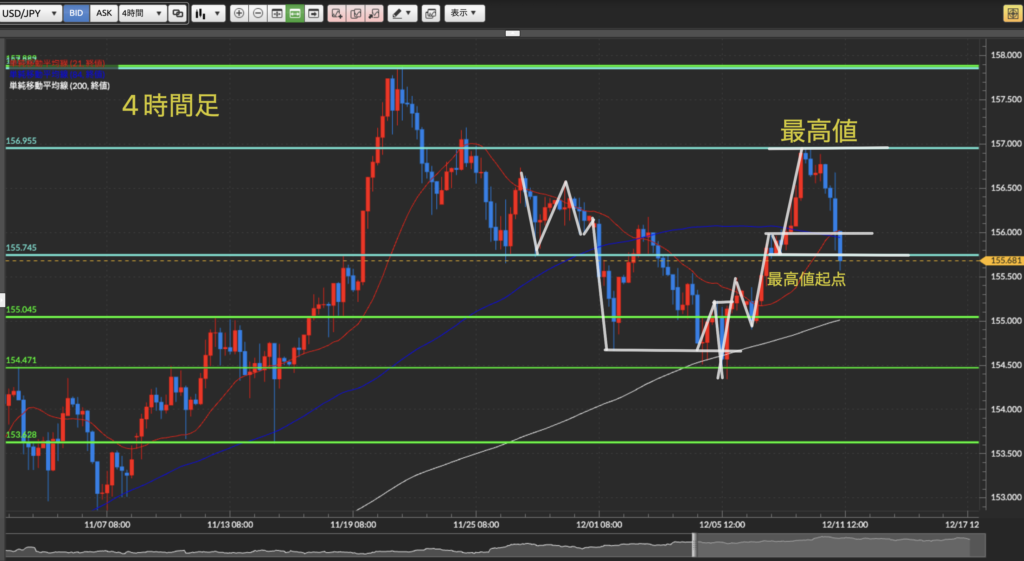Open the USD/JPY currency pair dropdown
This screenshot has height=561, width=1024.
[x=30, y=14]
